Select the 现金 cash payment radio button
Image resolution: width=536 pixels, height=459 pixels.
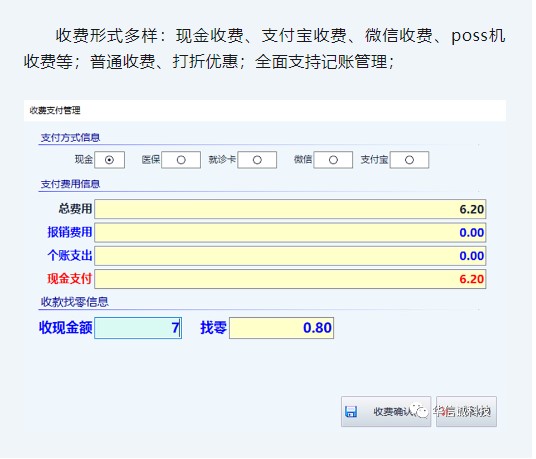(109, 160)
